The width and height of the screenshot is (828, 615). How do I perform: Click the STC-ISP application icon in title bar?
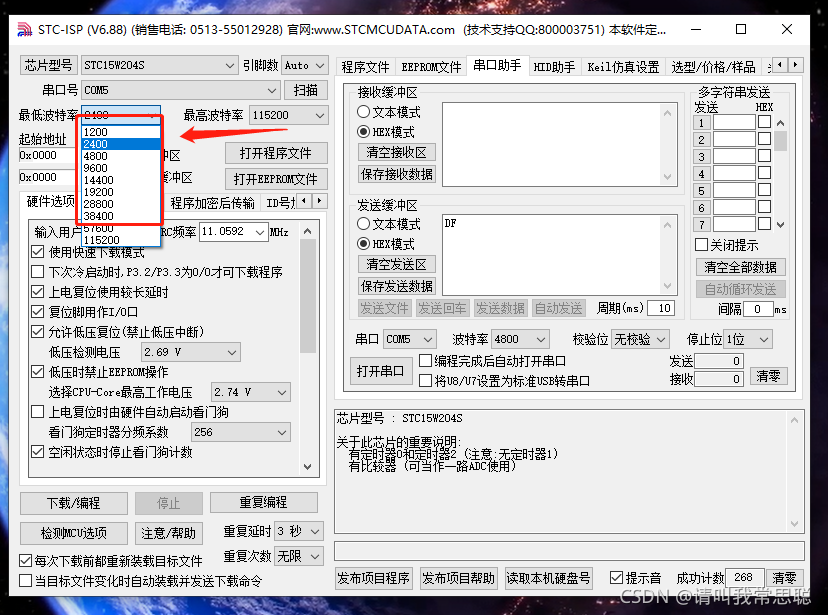pos(24,30)
